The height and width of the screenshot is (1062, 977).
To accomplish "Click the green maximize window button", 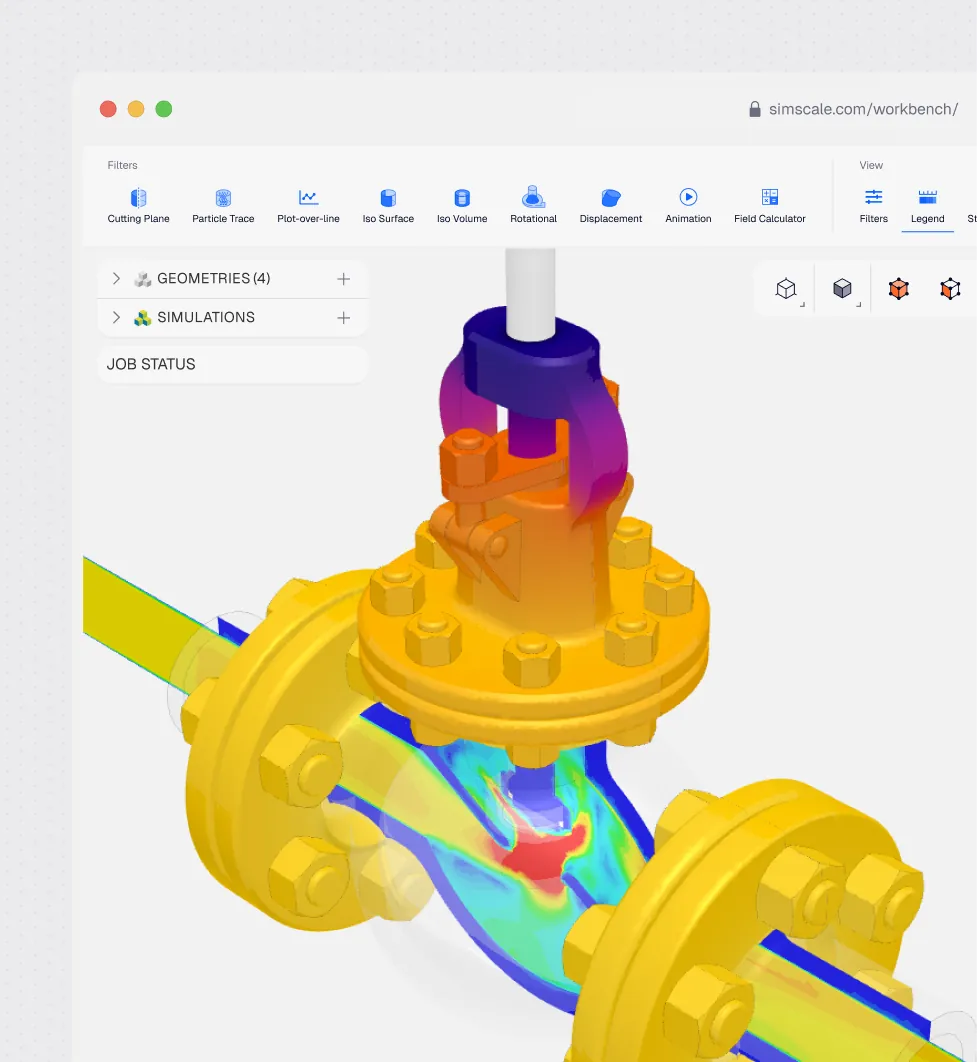I will point(164,109).
